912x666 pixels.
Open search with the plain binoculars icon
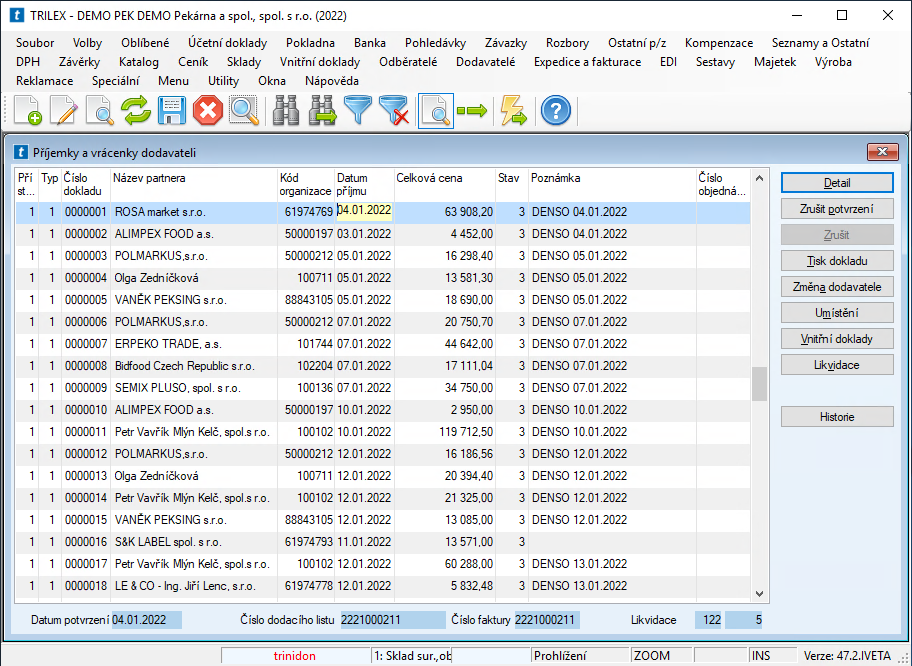click(286, 110)
